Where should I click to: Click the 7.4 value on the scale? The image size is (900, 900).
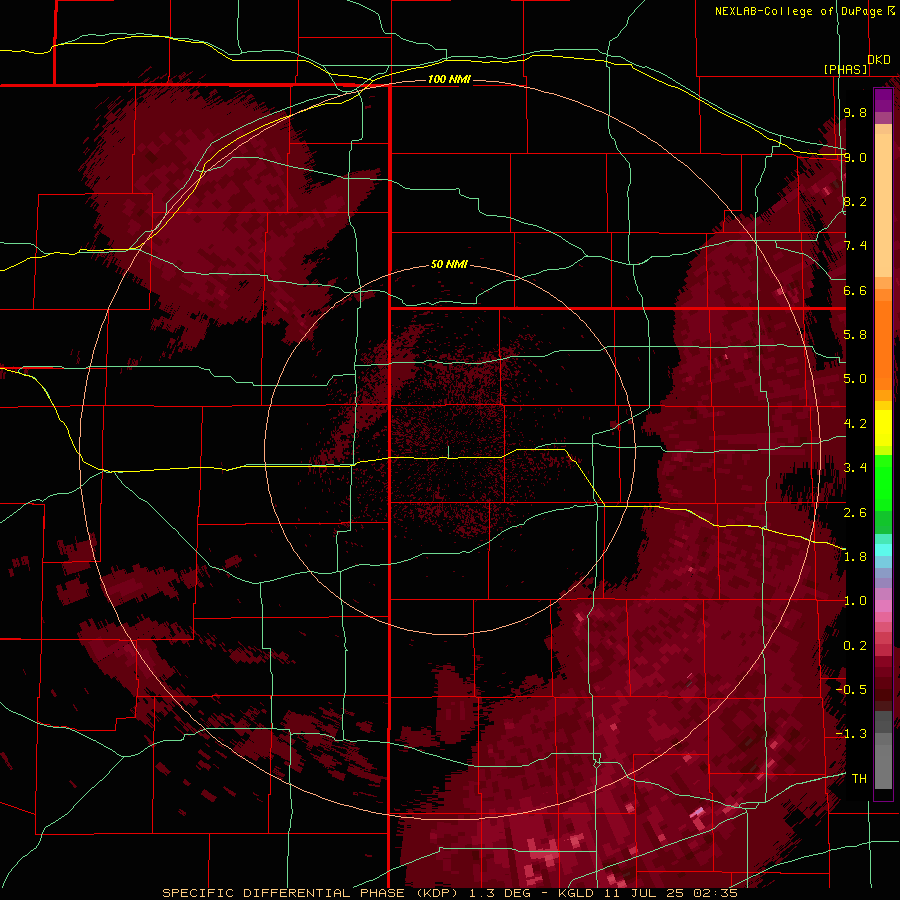pyautogui.click(x=855, y=246)
